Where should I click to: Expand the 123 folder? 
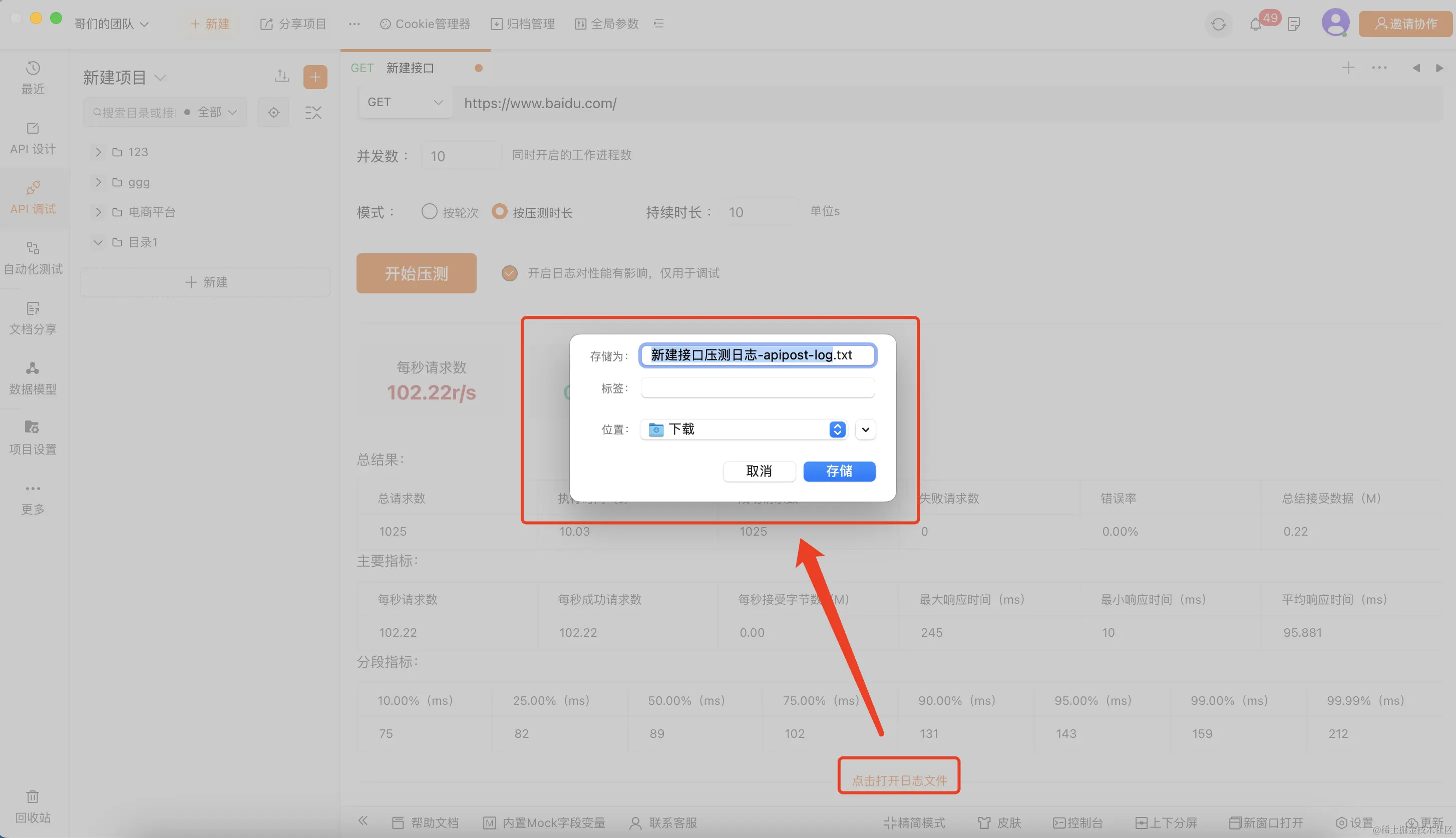[99, 152]
